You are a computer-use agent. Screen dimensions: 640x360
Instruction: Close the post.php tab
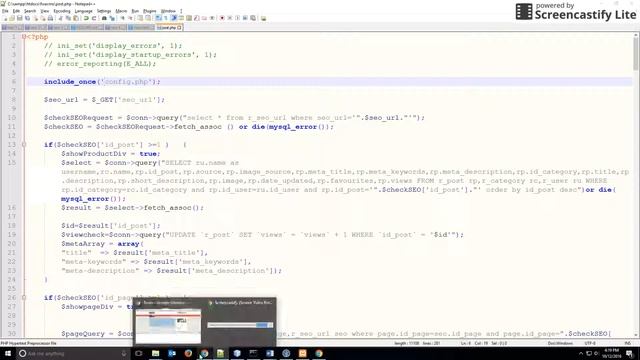[x=179, y=27]
